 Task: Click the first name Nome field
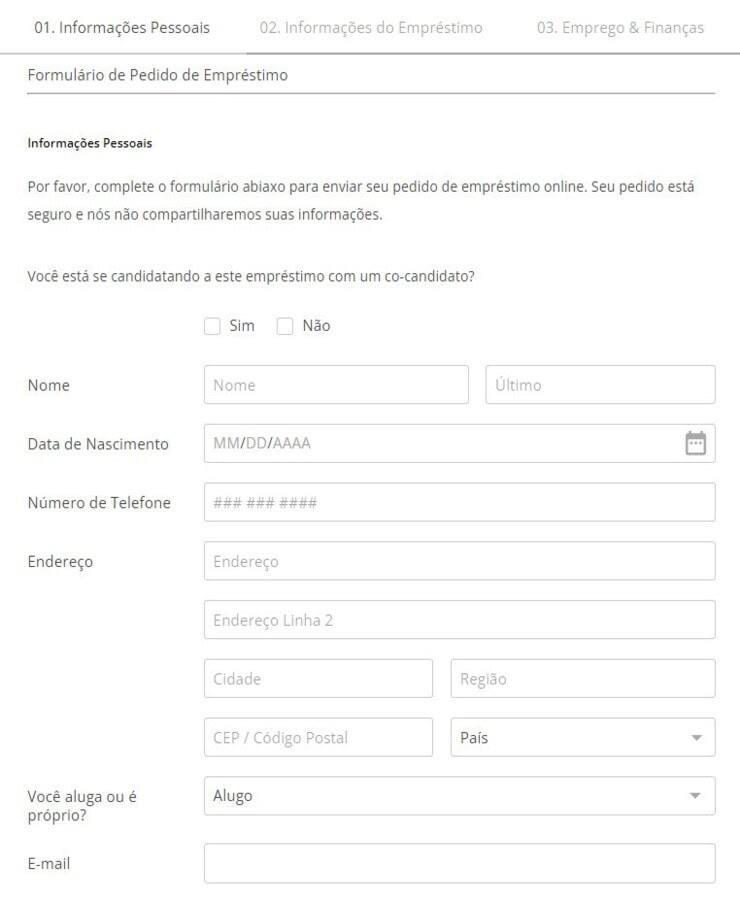336,385
